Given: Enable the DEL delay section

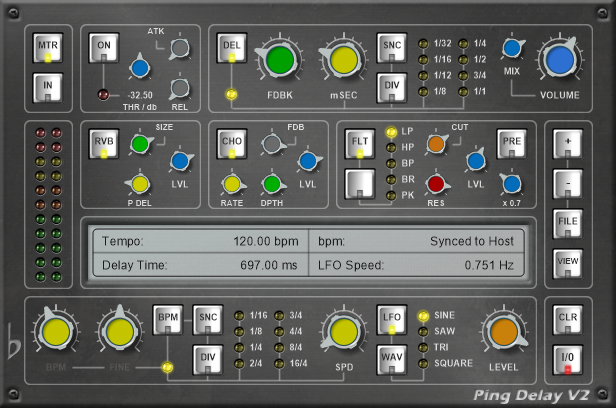Looking at the screenshot, I should coord(231,49).
